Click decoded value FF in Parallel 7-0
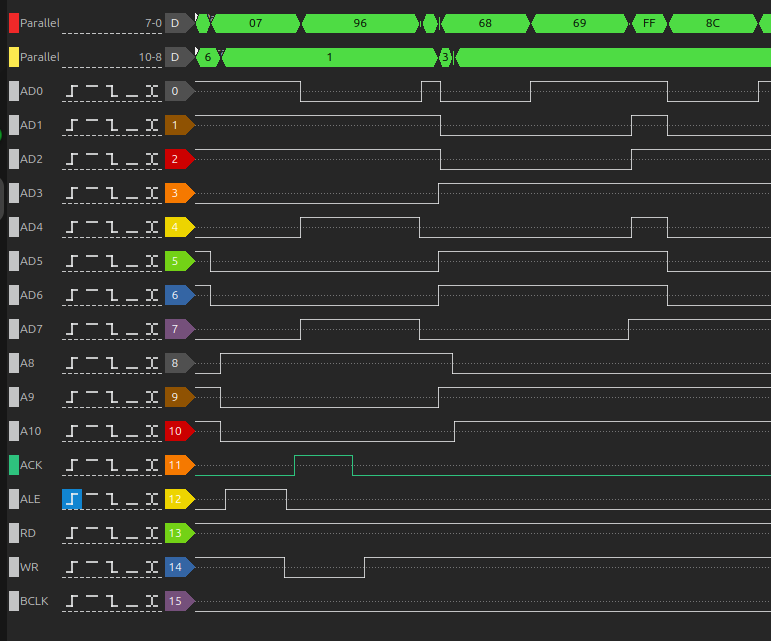This screenshot has height=641, width=771. tap(649, 23)
